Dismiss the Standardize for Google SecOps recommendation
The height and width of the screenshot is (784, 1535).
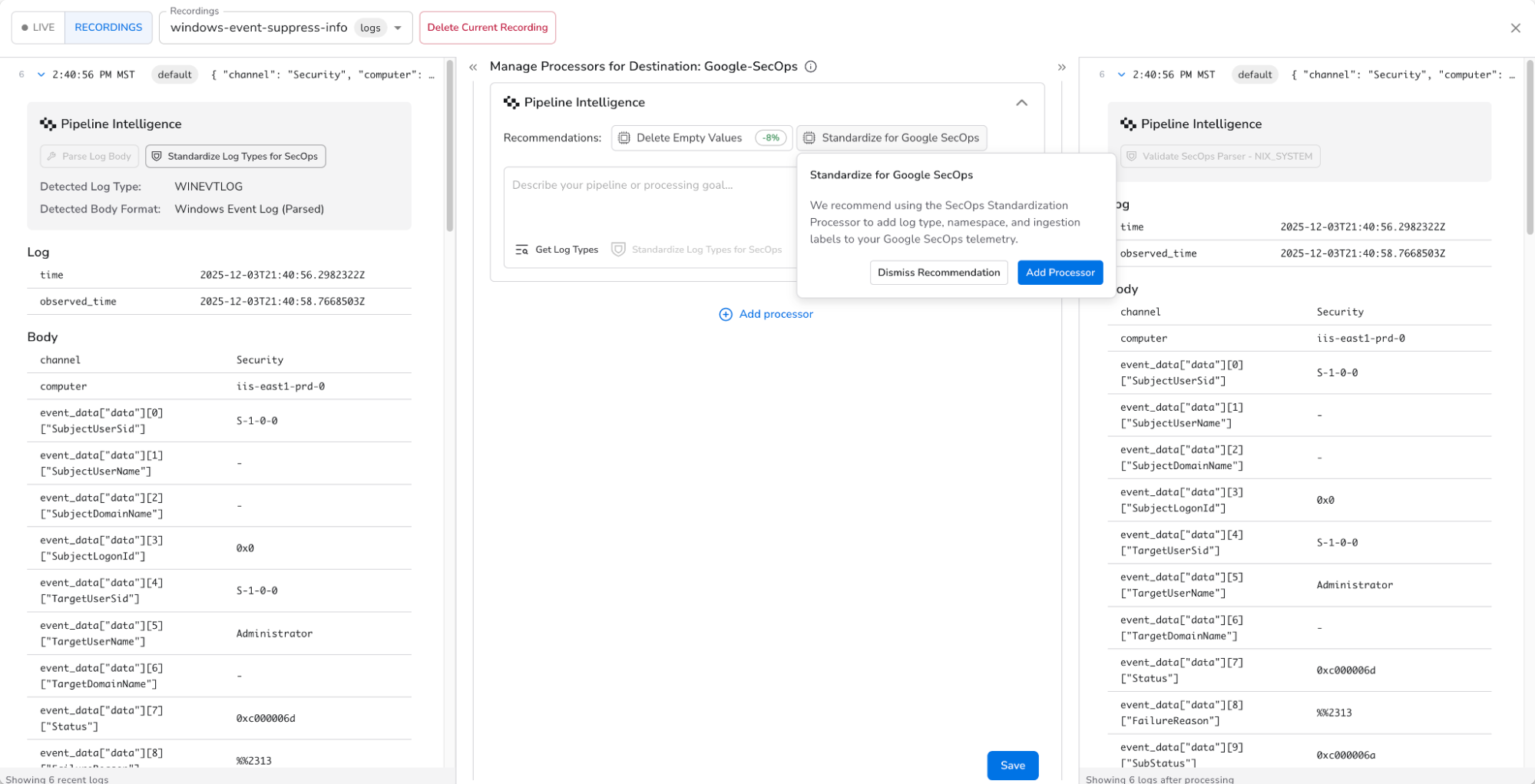[x=938, y=273]
